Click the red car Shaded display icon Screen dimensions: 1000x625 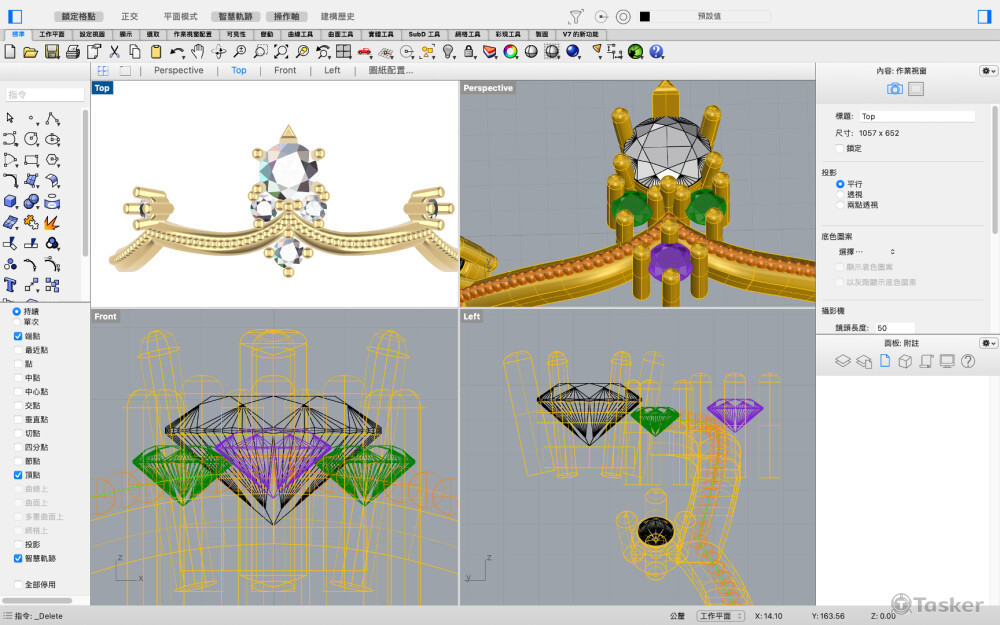click(364, 52)
